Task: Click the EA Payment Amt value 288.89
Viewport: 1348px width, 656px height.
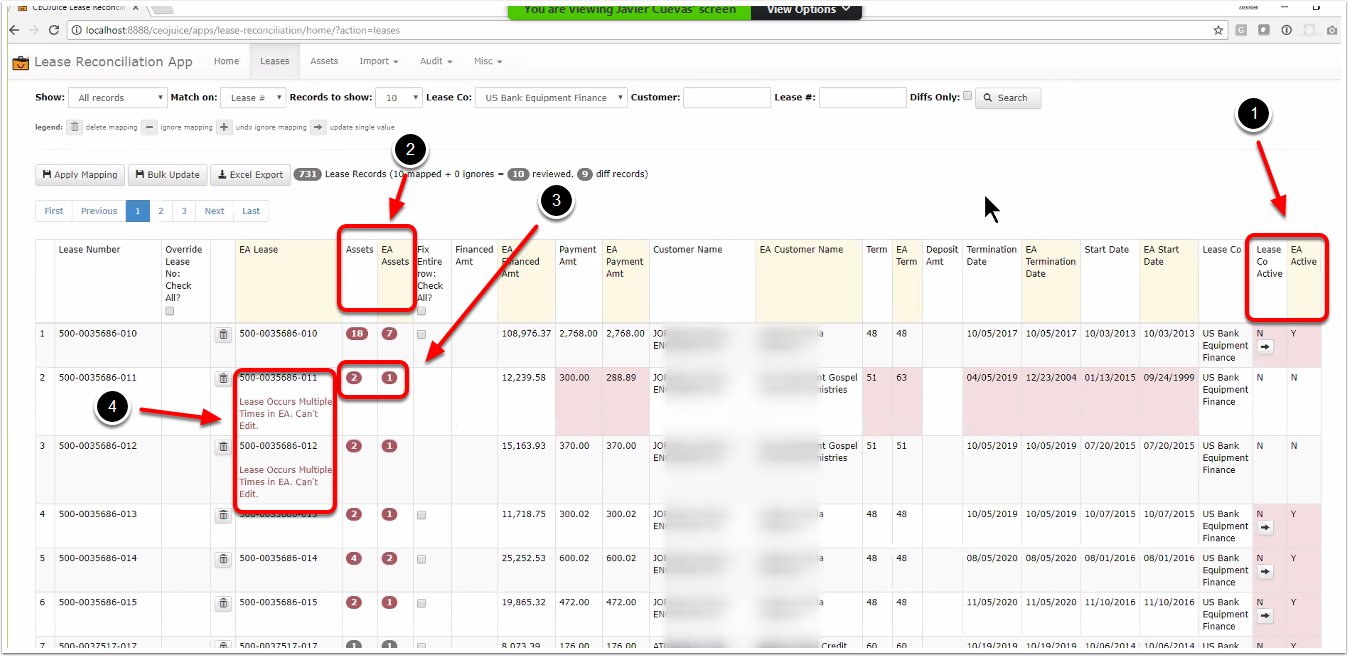Action: pyautogui.click(x=621, y=378)
